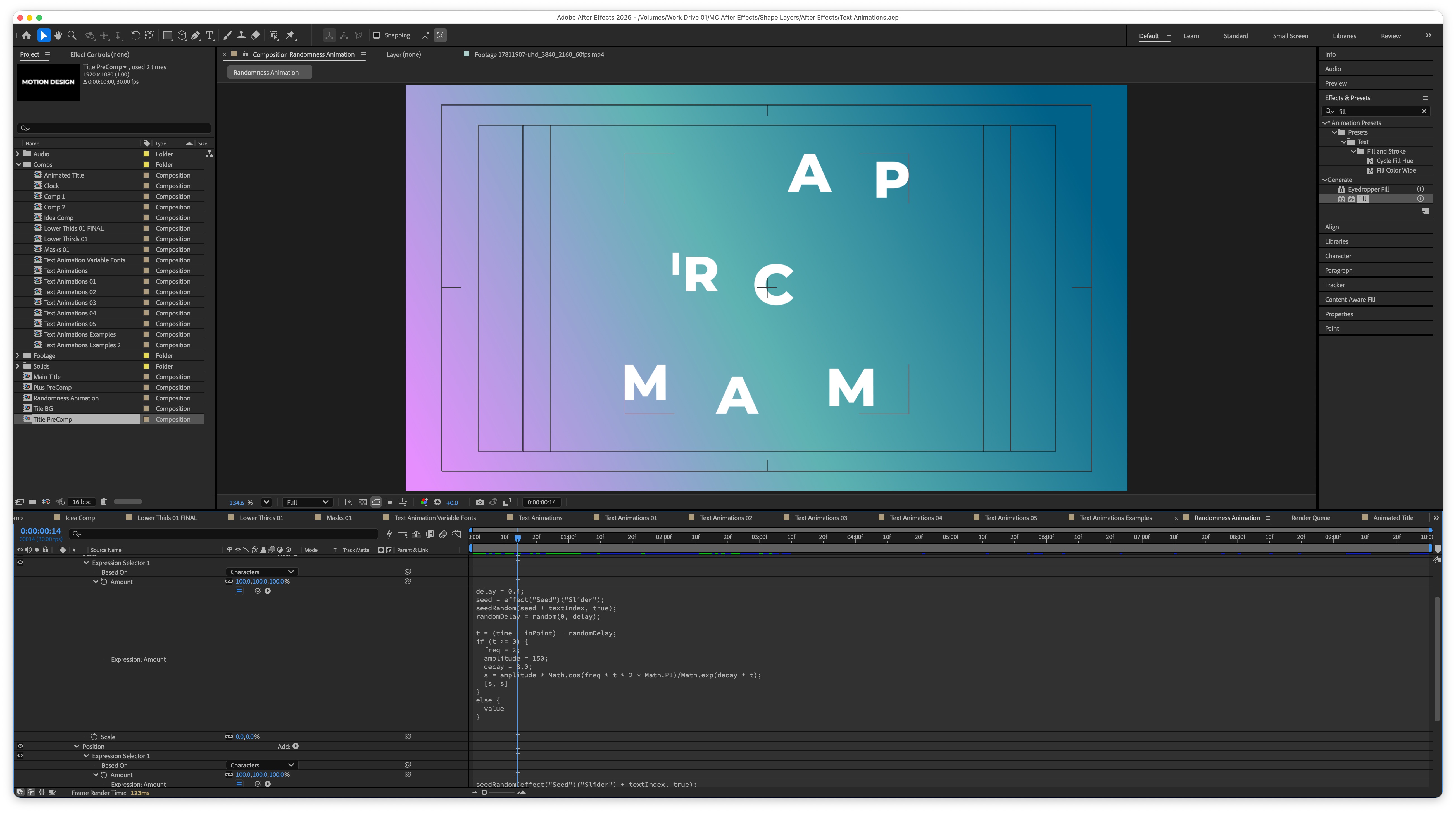The image size is (1456, 813).
Task: Select the Brush tool
Action: [227, 35]
